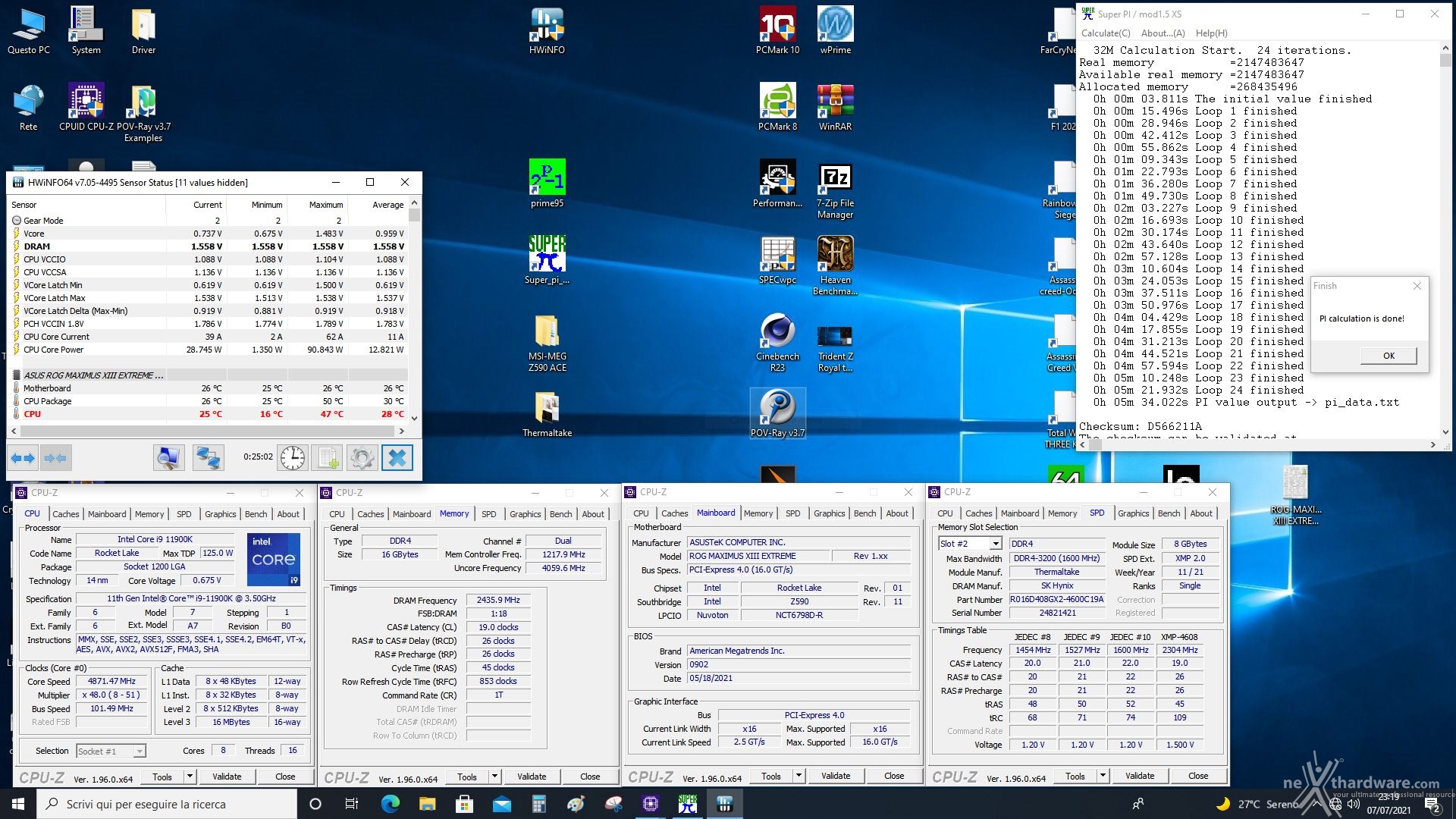Click the taskbar clock and date
Viewport: 1456px width, 819px height.
click(x=1389, y=804)
